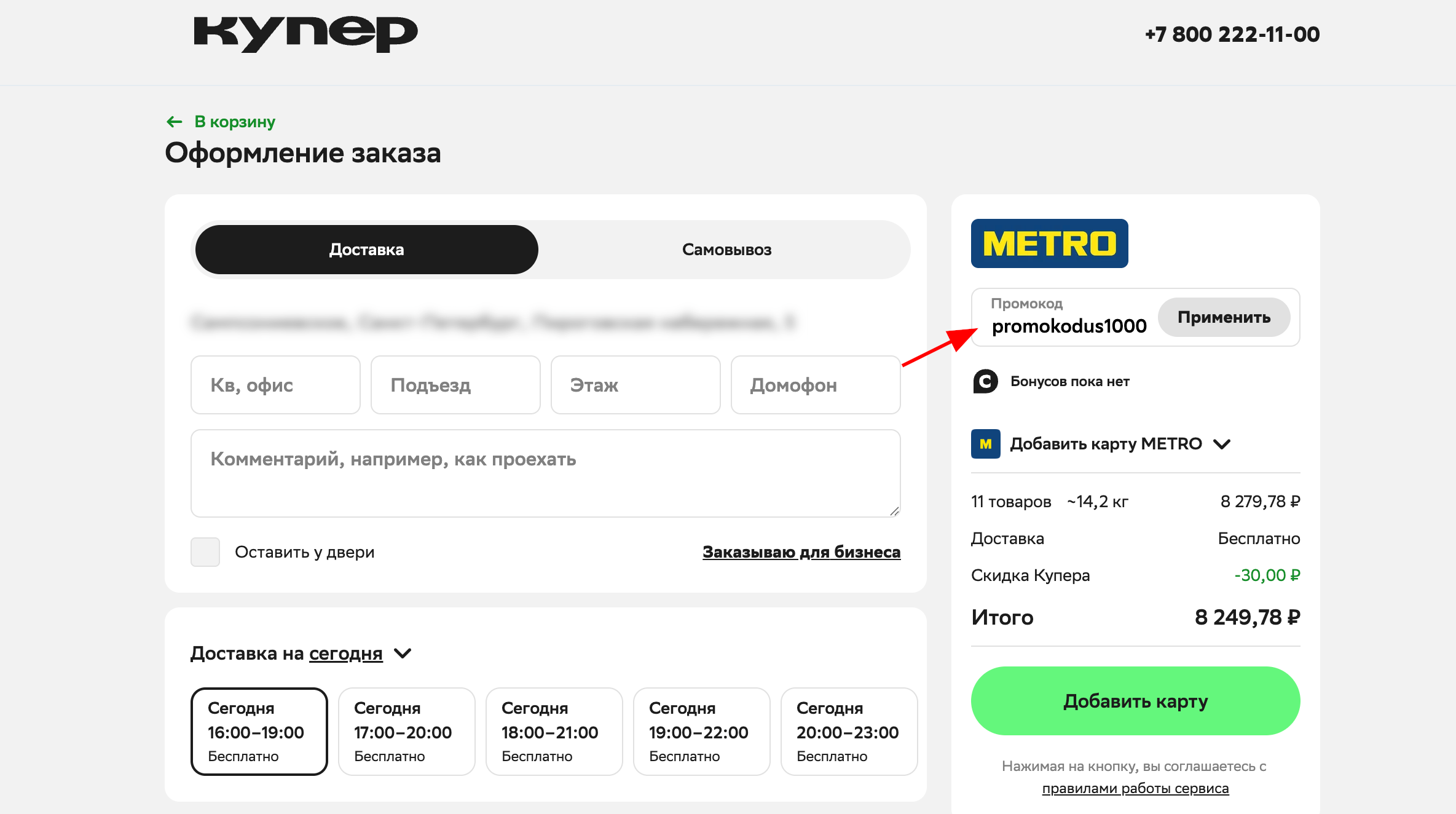Select the Доставка tab
The image size is (1456, 814).
(x=366, y=249)
